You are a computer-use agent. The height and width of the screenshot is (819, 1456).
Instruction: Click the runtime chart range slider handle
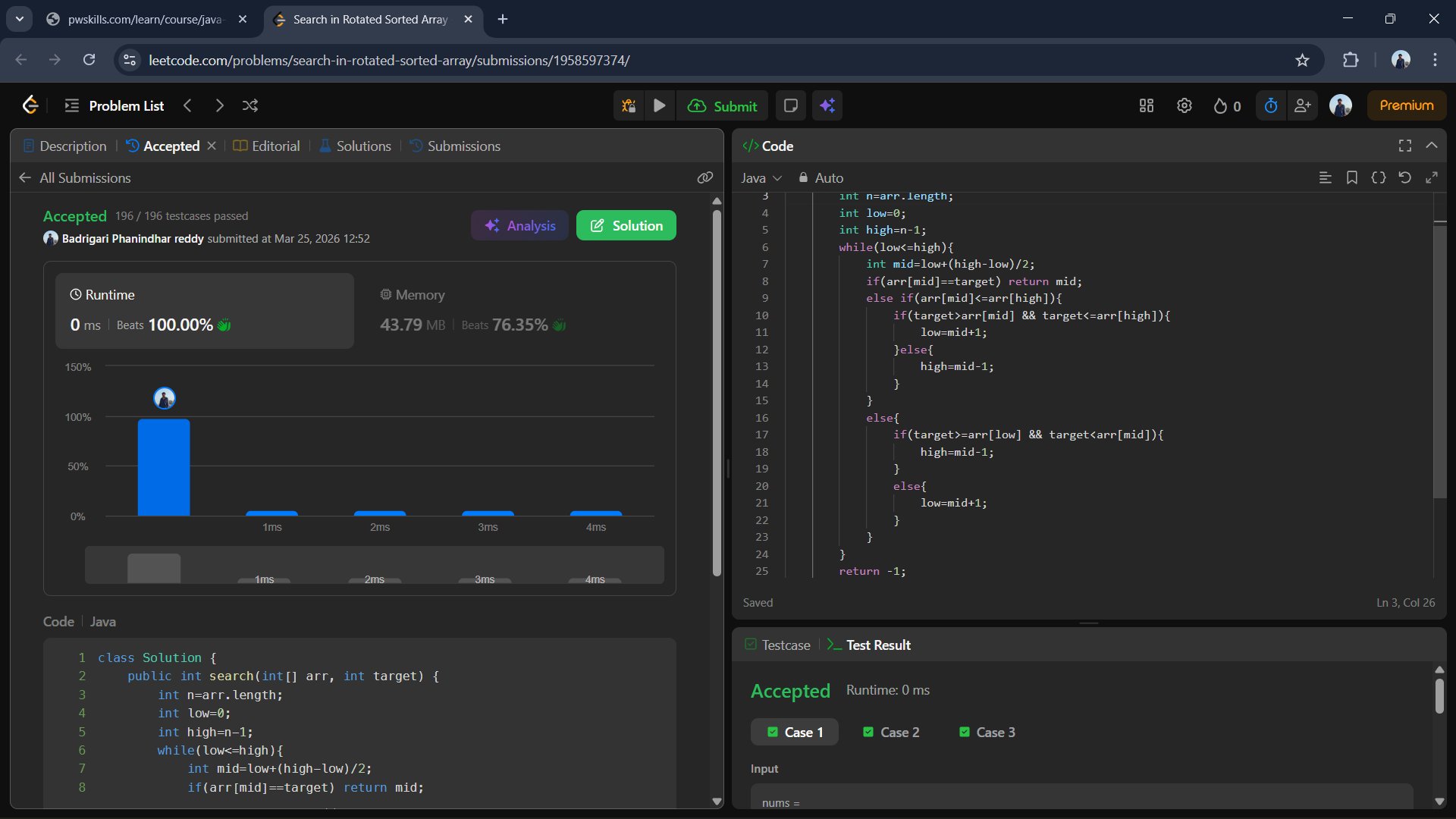click(154, 568)
